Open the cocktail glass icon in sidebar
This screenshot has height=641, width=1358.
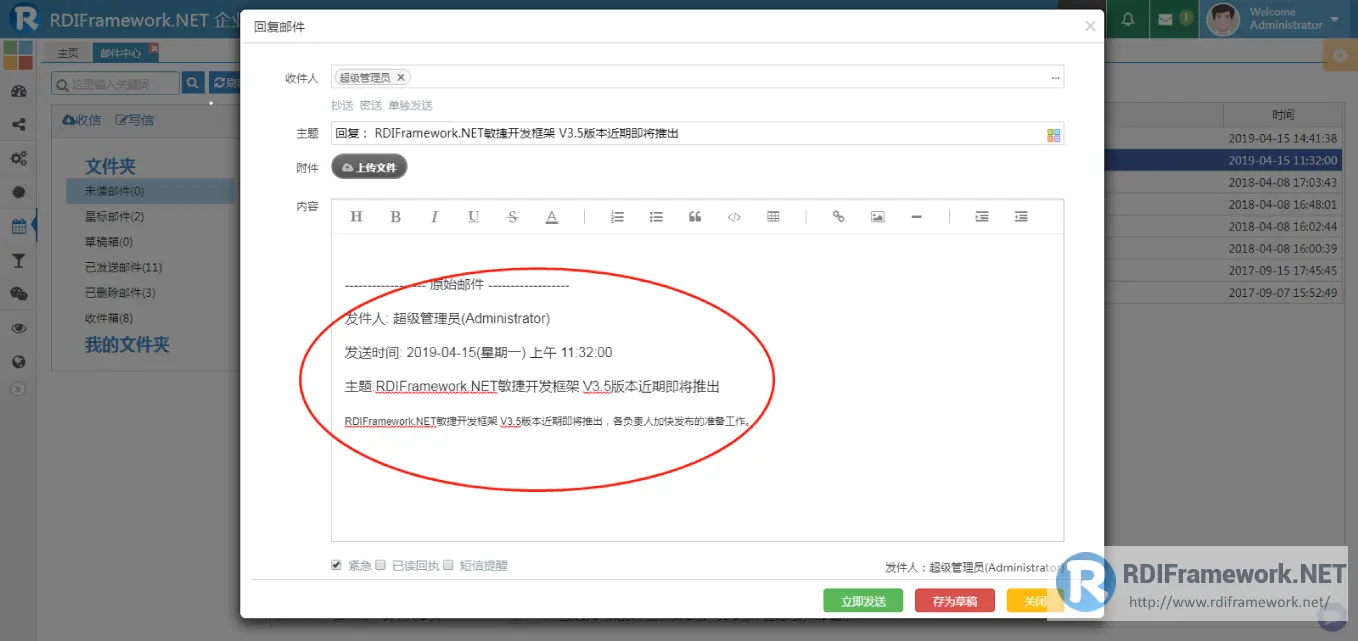(x=18, y=260)
